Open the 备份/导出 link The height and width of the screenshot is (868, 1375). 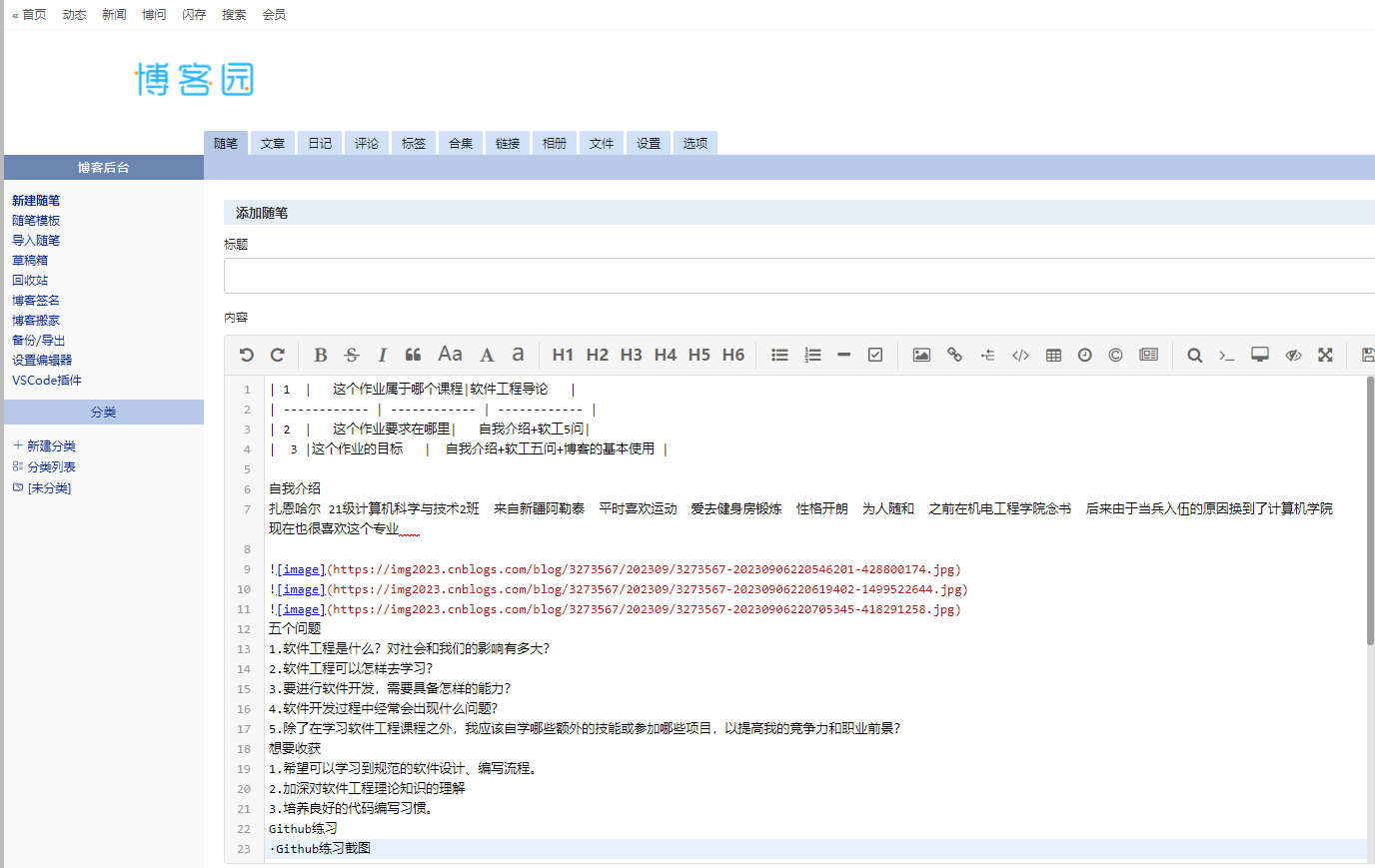coord(39,341)
